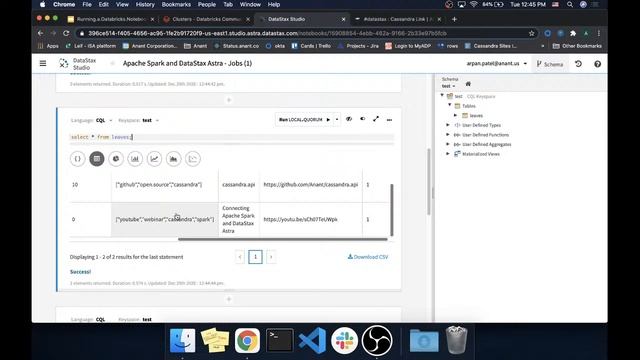Open the Chrome File menu
The height and width of the screenshot is (360, 640).
pyautogui.click(x=87, y=4)
